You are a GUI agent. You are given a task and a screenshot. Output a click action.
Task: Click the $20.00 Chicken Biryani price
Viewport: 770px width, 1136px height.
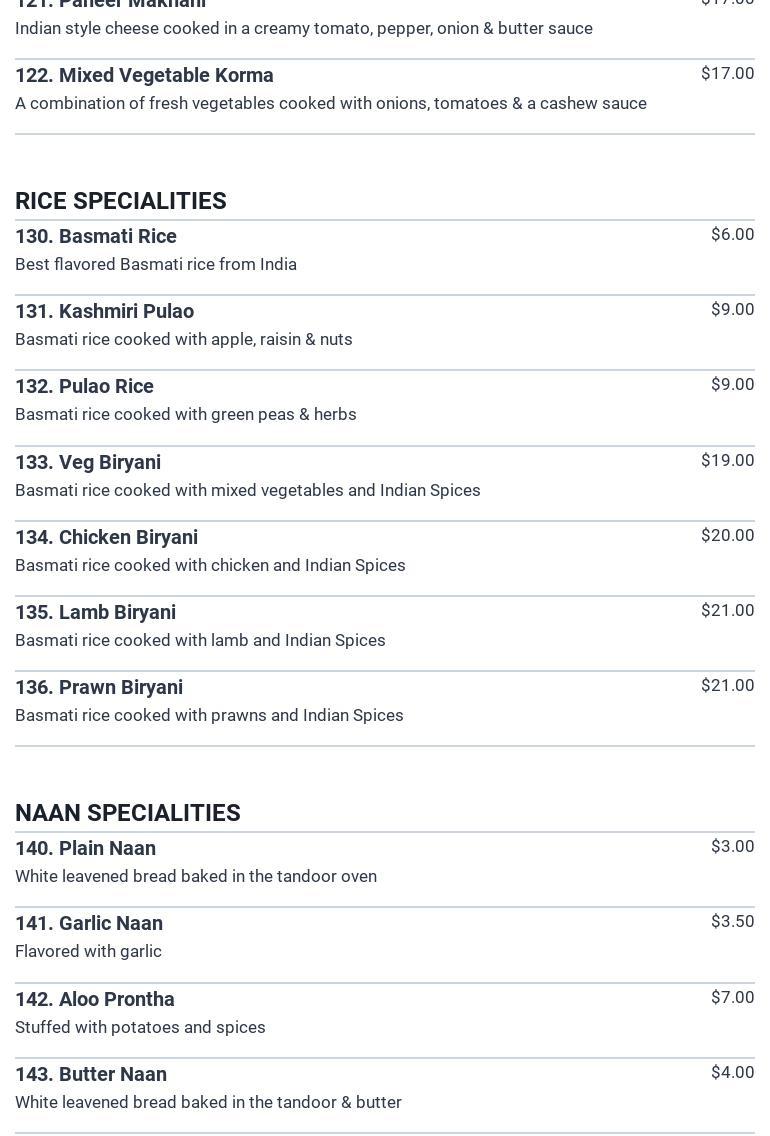(727, 535)
